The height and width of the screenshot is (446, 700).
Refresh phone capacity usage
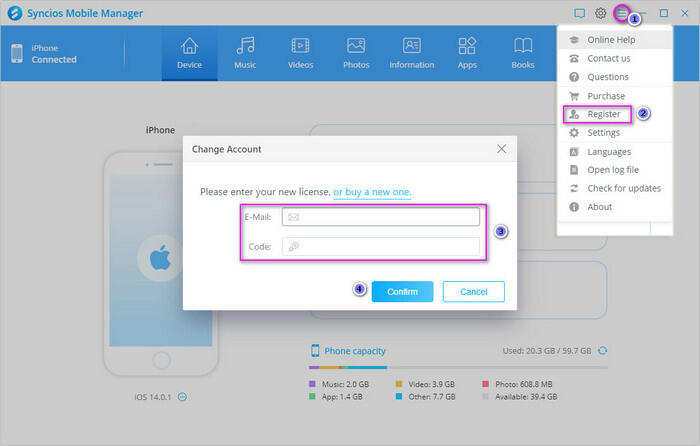pos(603,351)
